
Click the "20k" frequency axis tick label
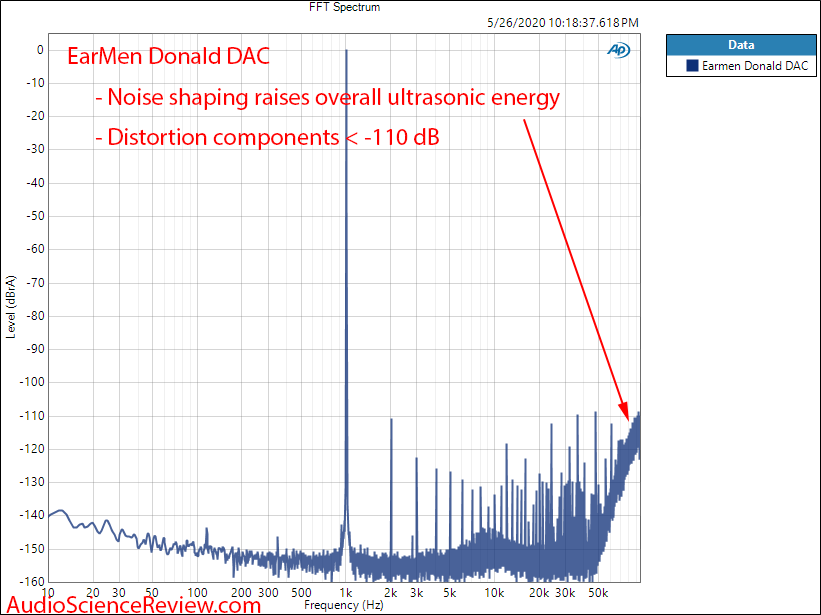(x=539, y=593)
